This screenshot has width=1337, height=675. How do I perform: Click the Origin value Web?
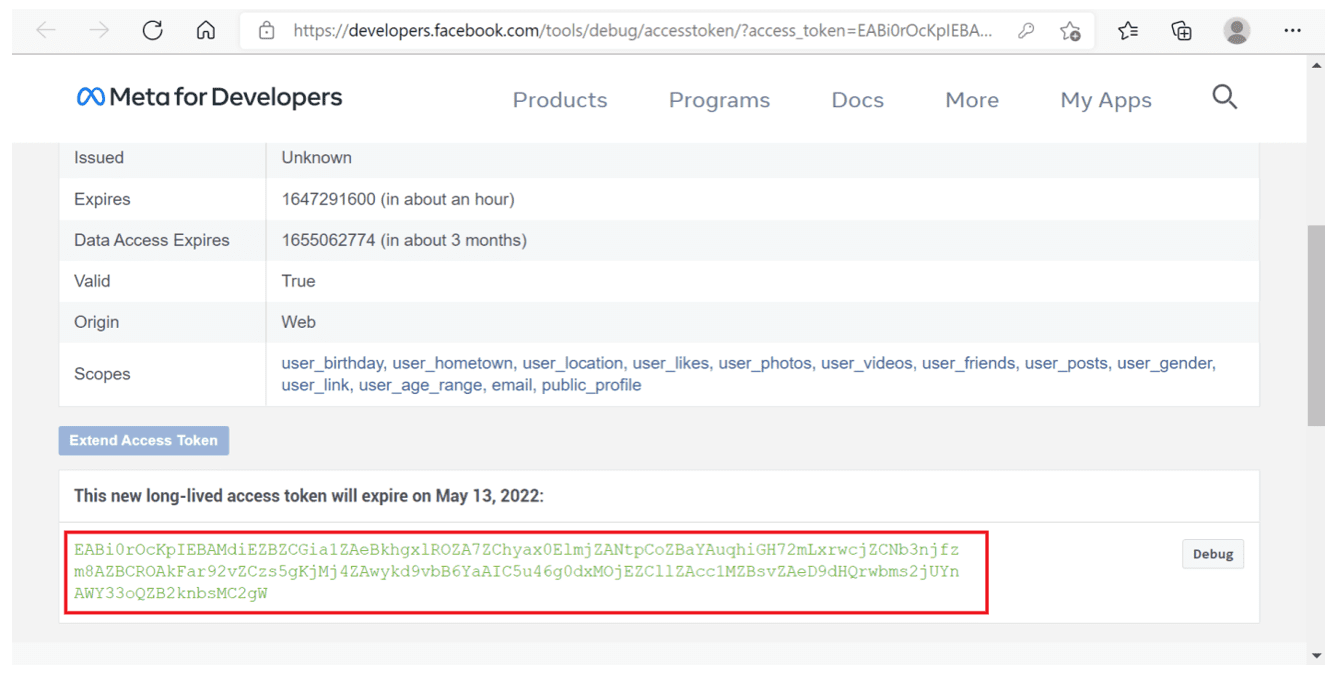pyautogui.click(x=298, y=322)
